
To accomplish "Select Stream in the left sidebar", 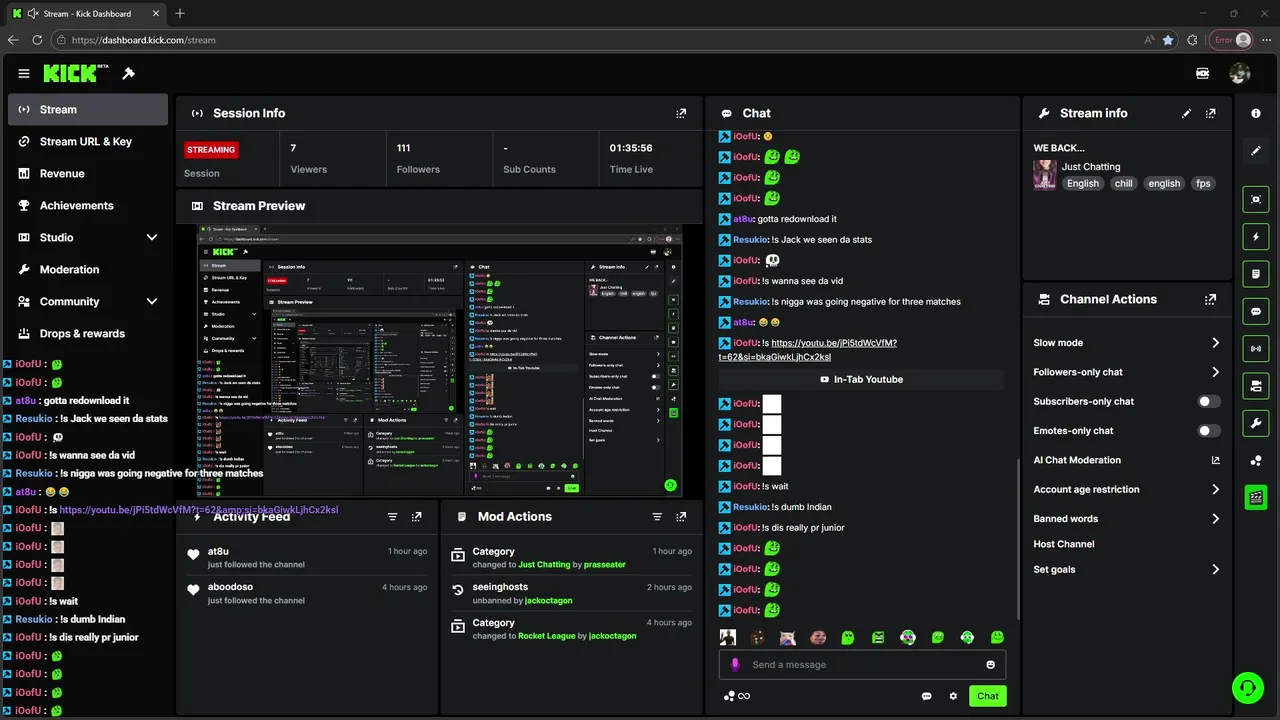I will click(88, 109).
